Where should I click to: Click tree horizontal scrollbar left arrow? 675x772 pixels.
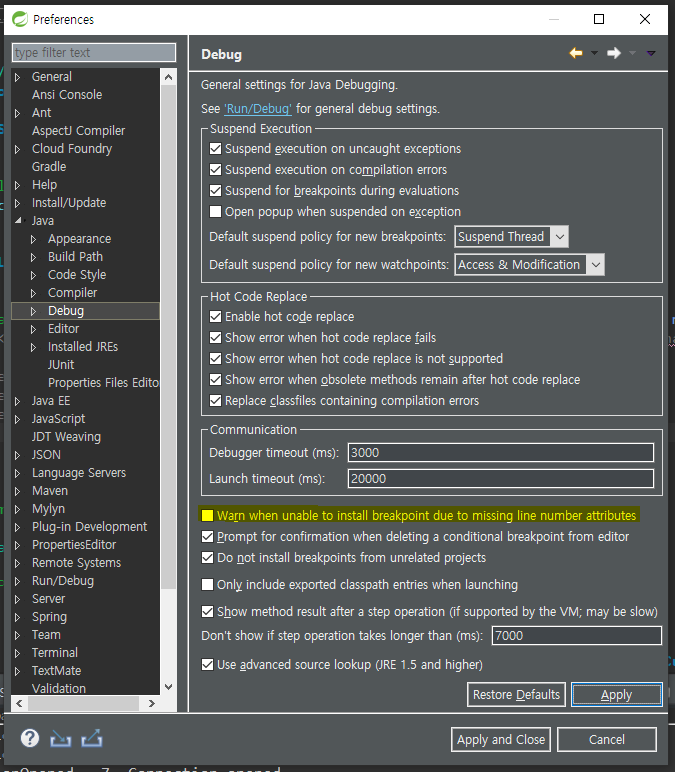click(x=19, y=704)
